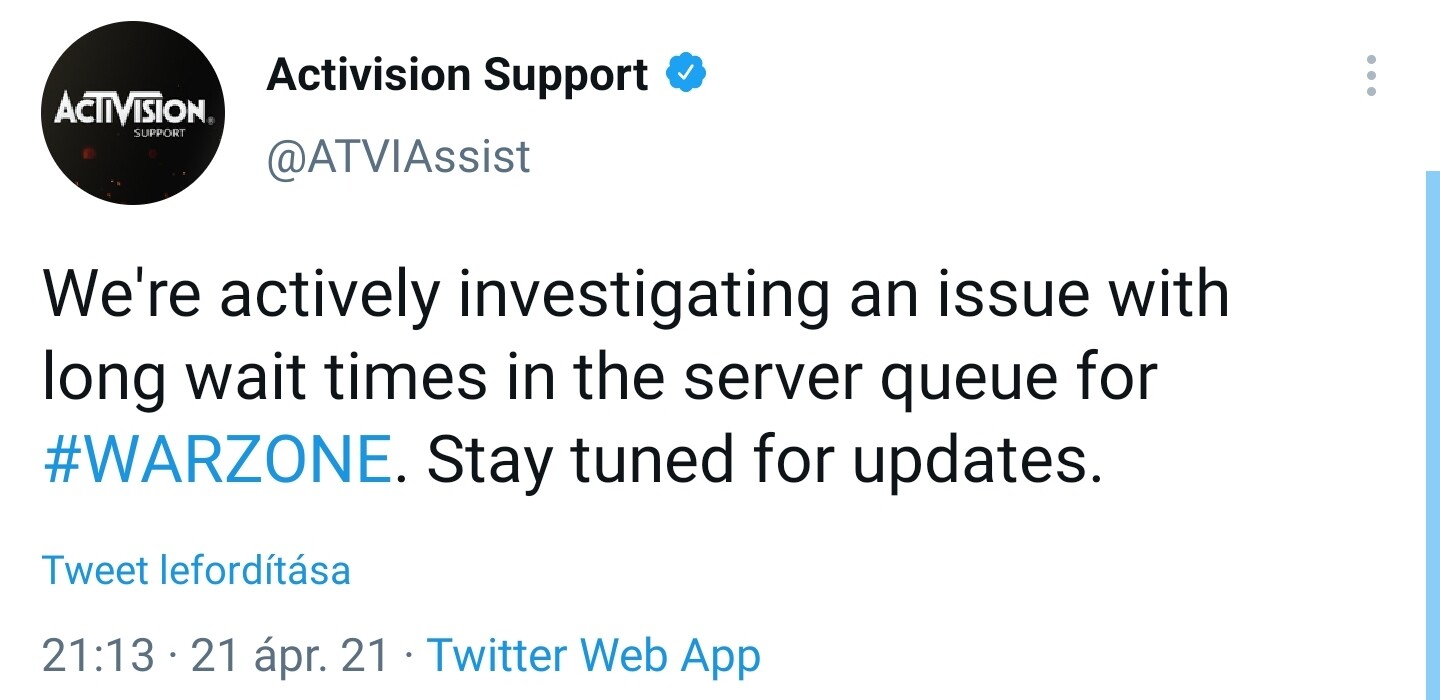
Task: Expand tweet actions using vertical ellipsis
Action: click(x=1371, y=75)
